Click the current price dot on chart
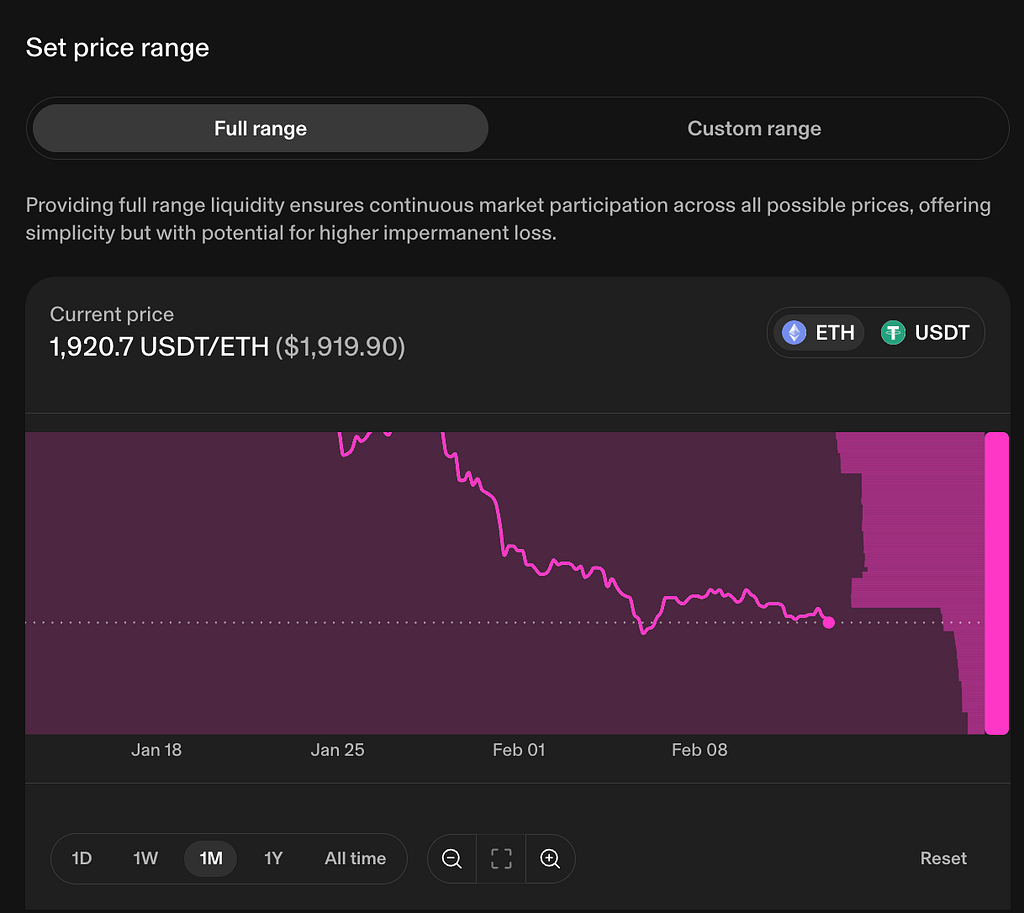The image size is (1024, 913). [x=829, y=622]
